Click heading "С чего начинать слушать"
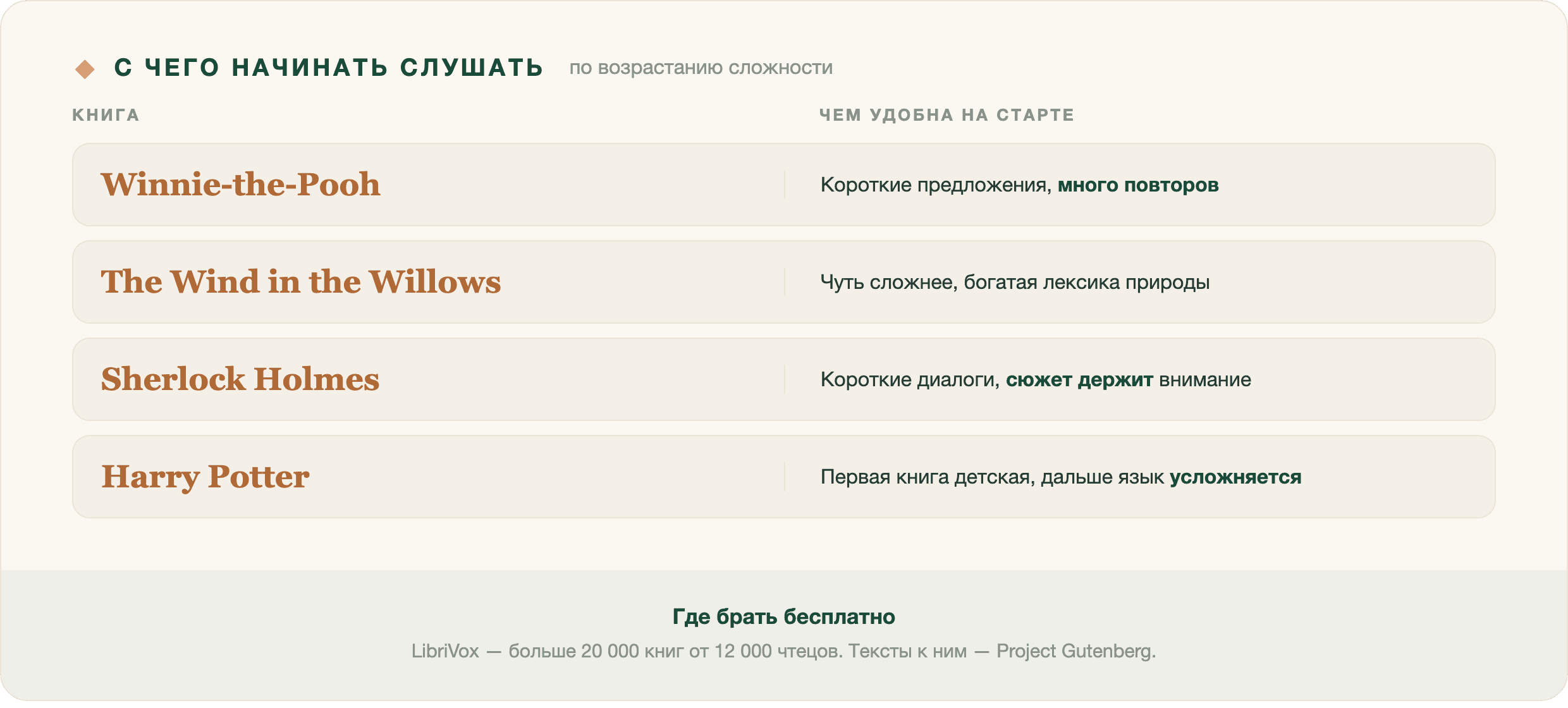The width and height of the screenshot is (1568, 708). point(328,68)
